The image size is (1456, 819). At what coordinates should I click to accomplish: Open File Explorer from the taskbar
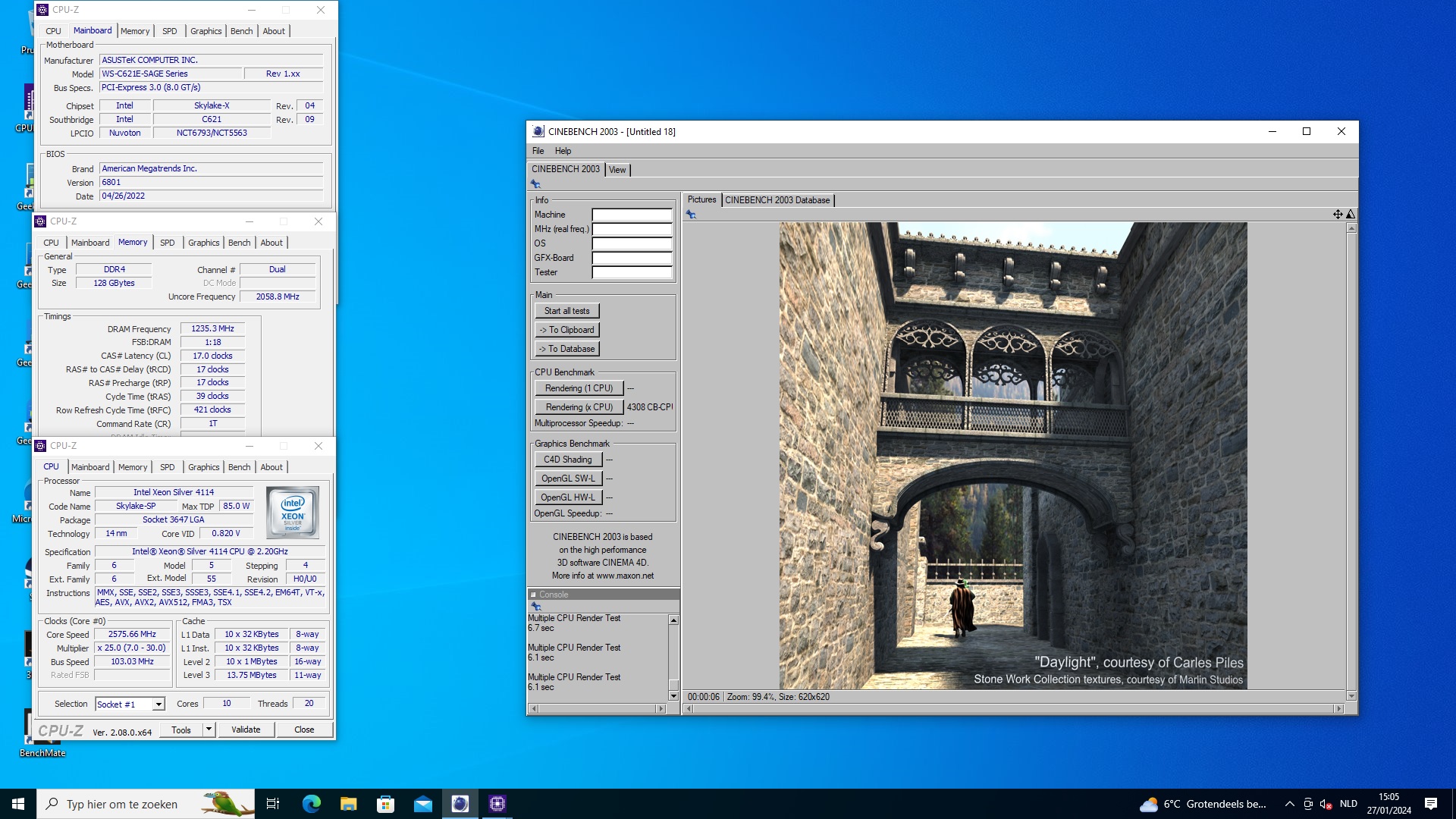point(348,804)
